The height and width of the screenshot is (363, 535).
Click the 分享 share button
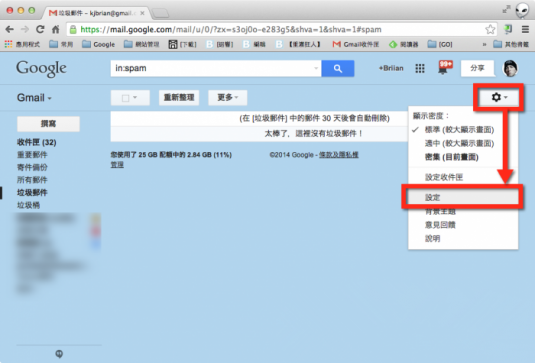point(477,68)
